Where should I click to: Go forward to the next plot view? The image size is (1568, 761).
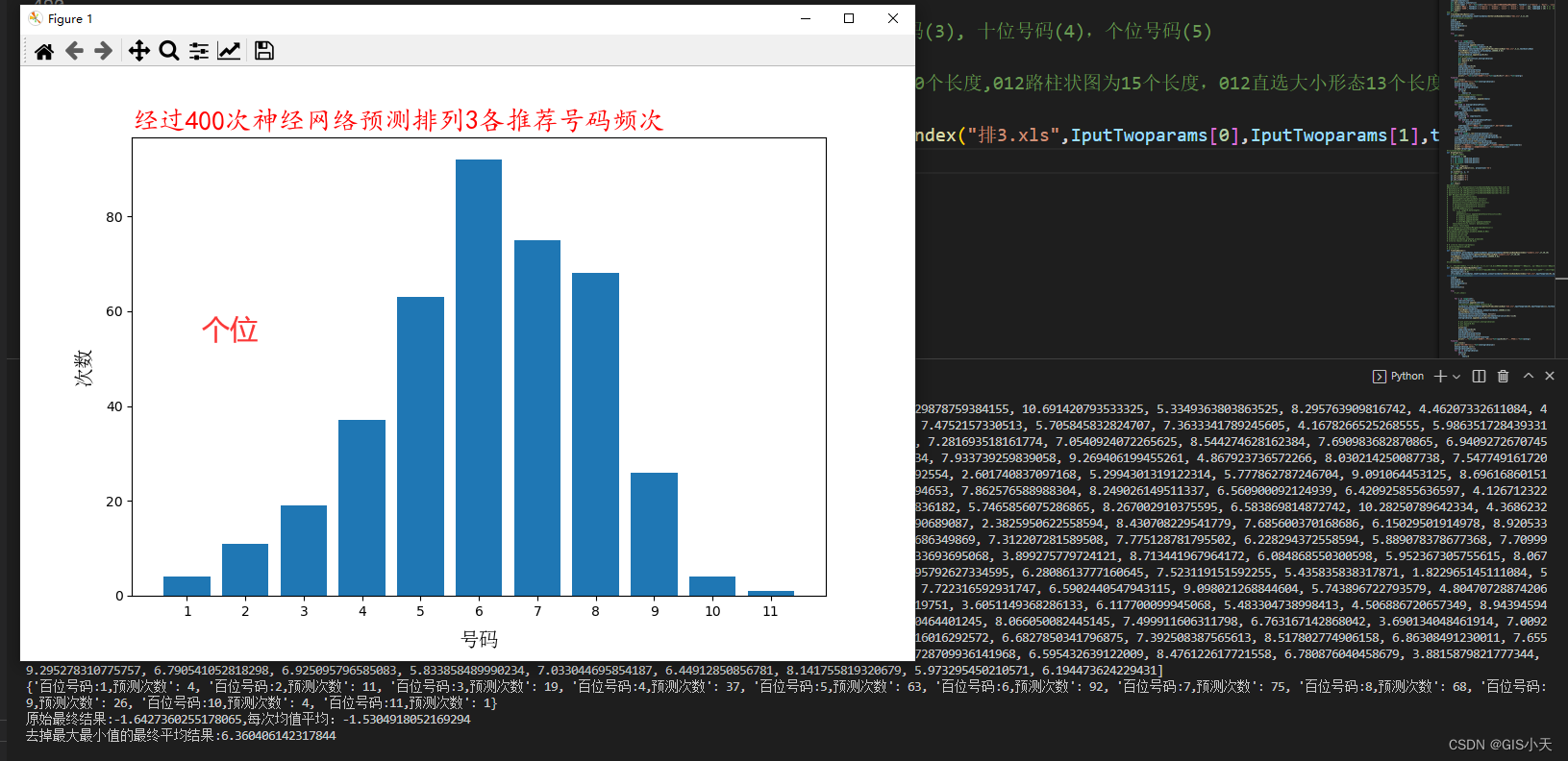tap(103, 51)
